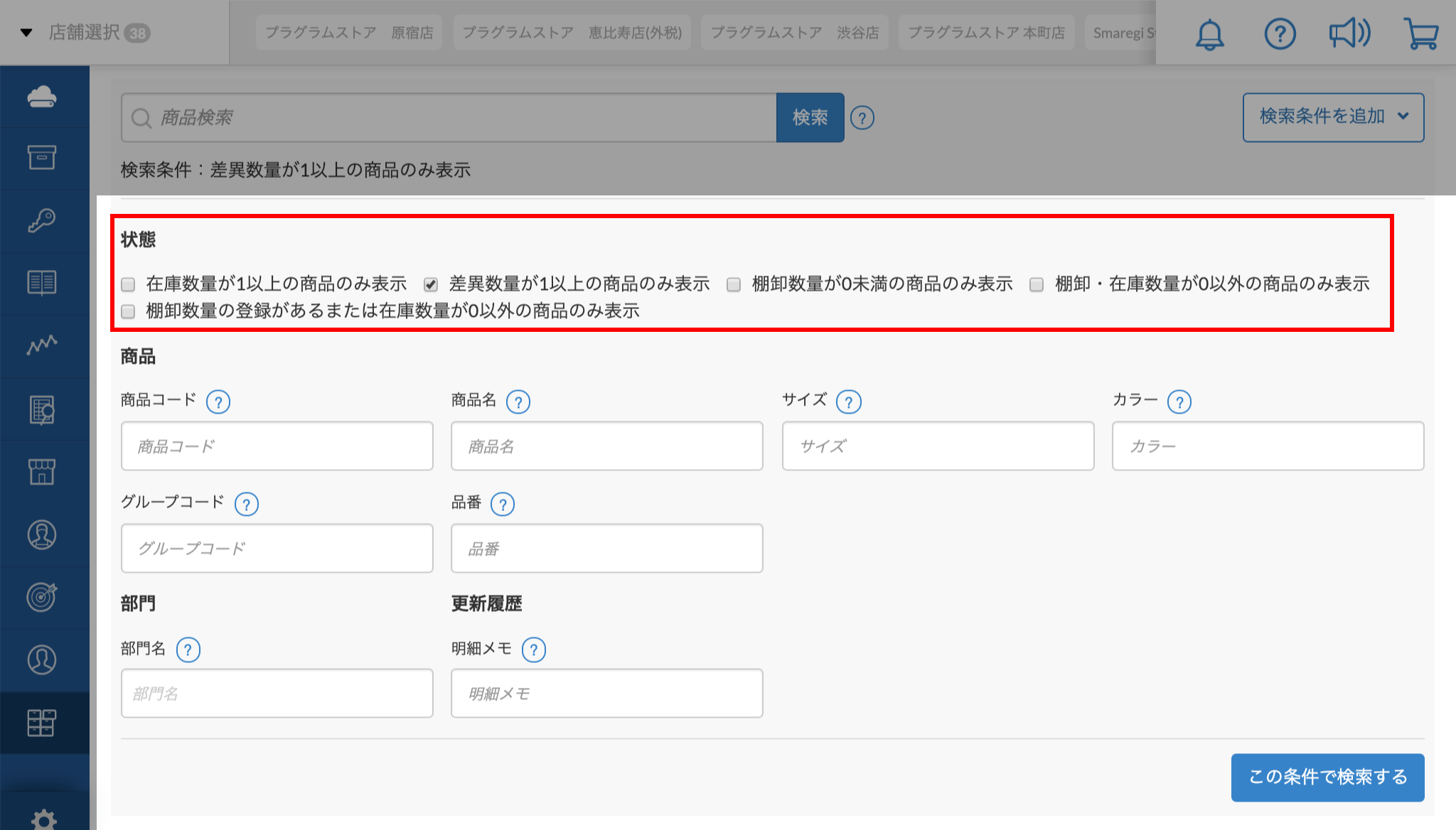
Task: Select the プラグラムストア 渋谷店 store tab
Action: pos(795,33)
